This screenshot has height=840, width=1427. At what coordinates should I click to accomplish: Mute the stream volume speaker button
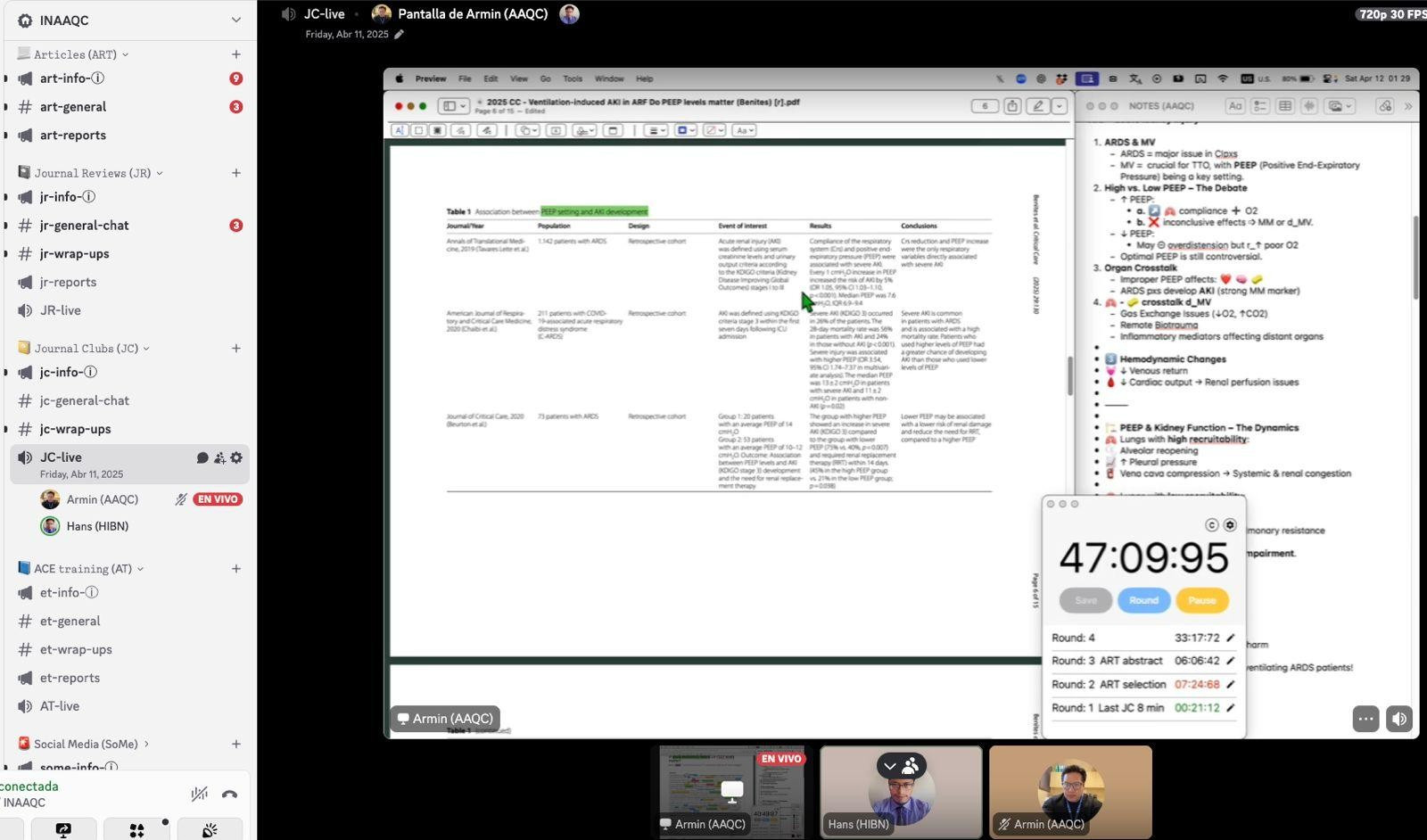click(x=1398, y=719)
